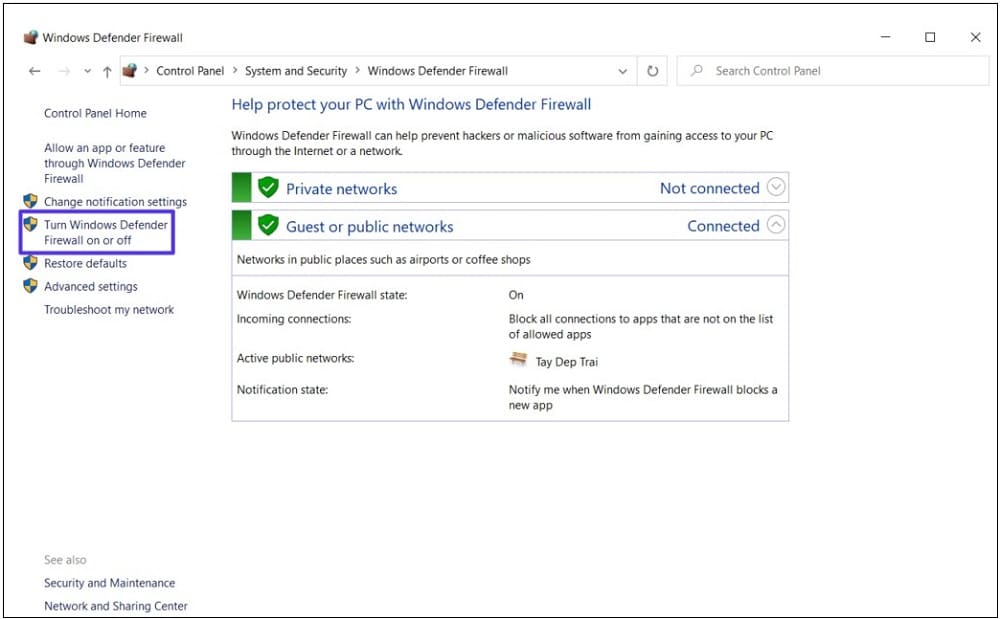Click the Notification state label
This screenshot has width=1000, height=619.
click(x=282, y=390)
